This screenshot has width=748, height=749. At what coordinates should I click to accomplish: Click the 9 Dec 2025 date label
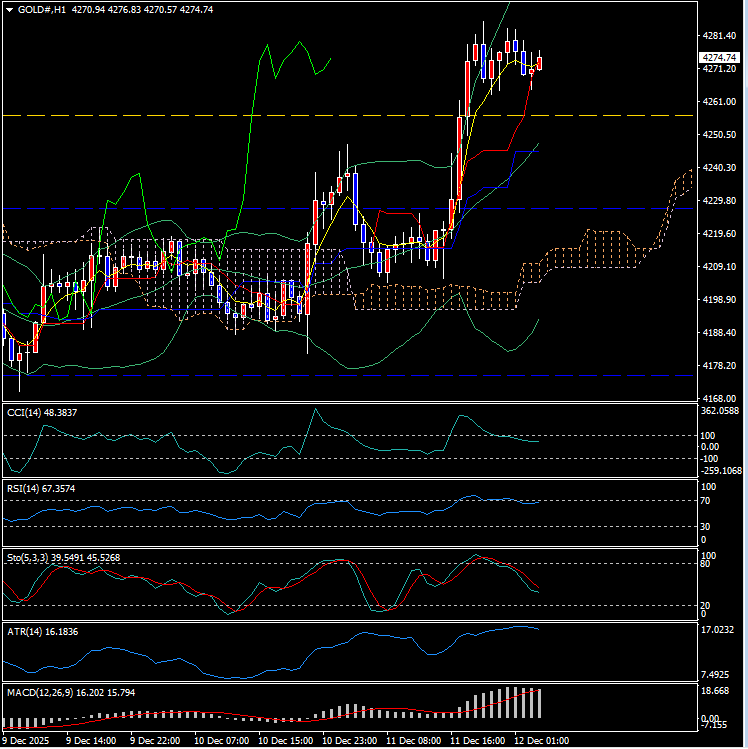[x=29, y=741]
